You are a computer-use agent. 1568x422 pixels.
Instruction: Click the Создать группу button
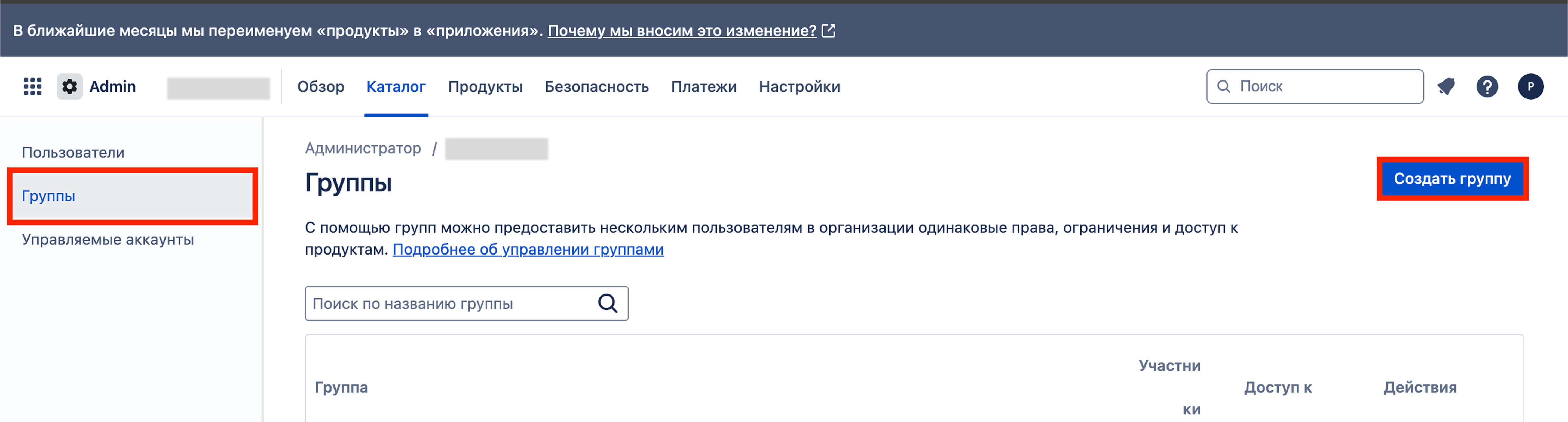click(1452, 179)
